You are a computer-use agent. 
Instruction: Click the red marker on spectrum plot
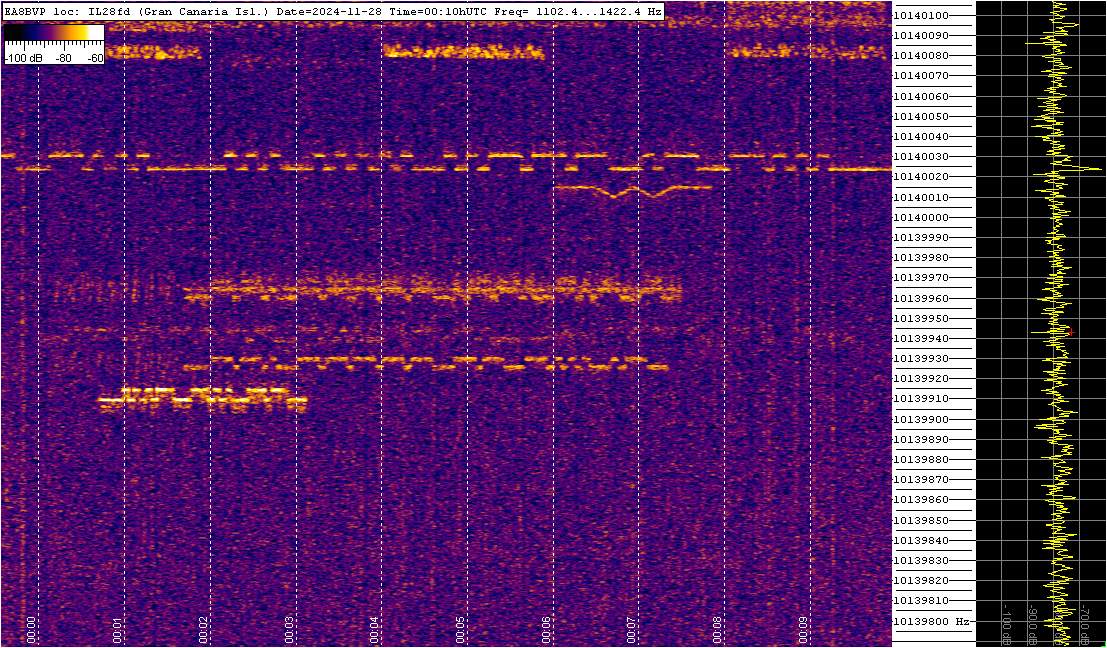(1070, 332)
